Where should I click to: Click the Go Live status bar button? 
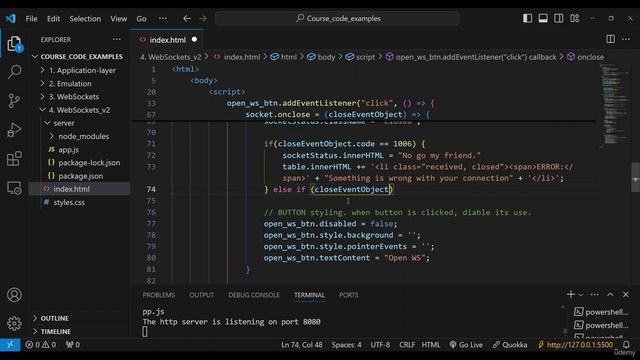tap(466, 345)
